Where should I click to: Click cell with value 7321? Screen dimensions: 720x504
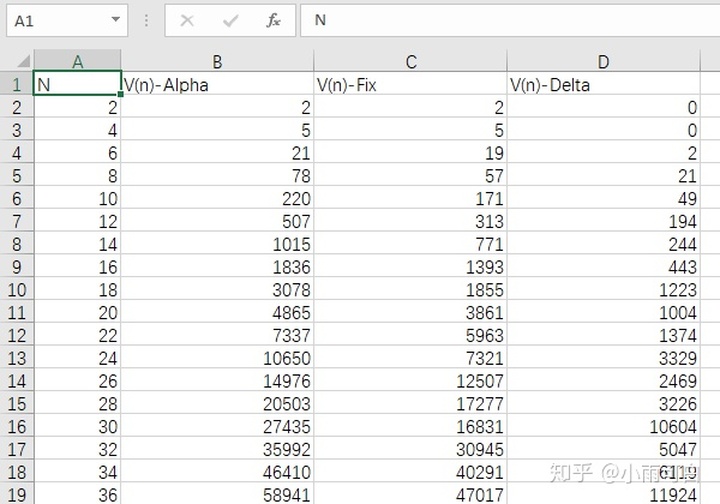click(411, 358)
